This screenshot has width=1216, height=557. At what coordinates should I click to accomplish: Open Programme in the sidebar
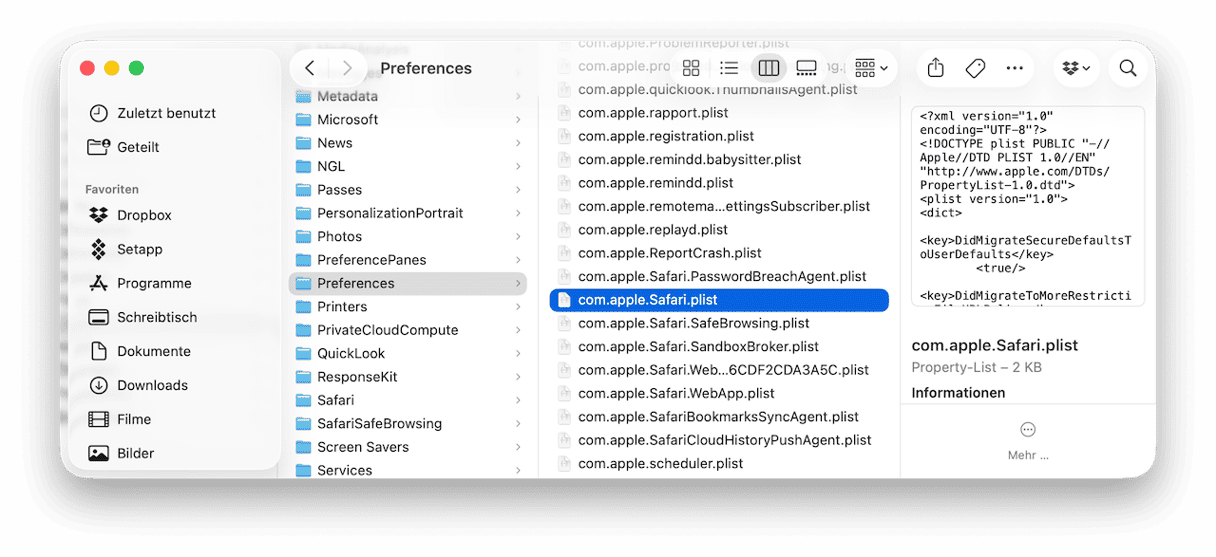140,283
